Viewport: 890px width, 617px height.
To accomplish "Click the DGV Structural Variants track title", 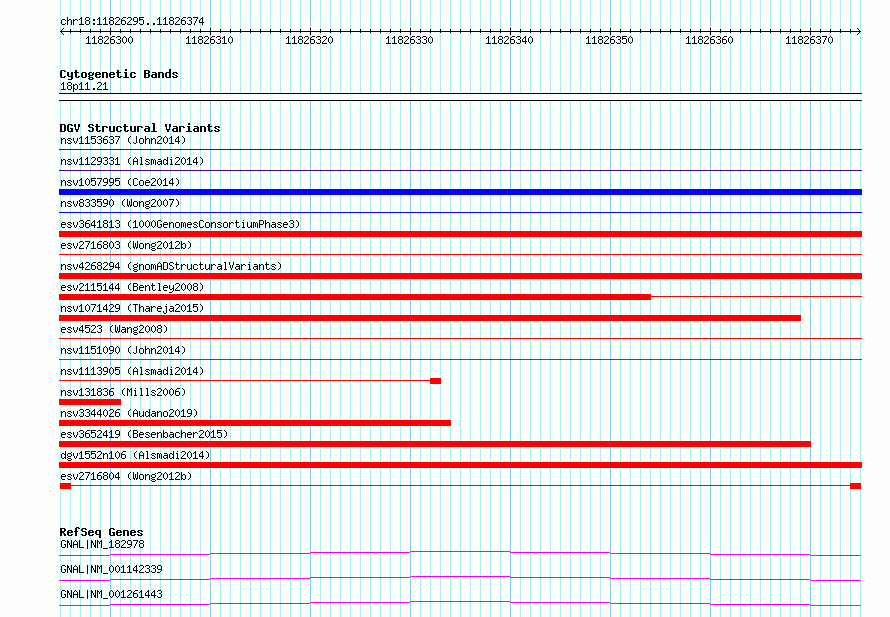I will (140, 128).
